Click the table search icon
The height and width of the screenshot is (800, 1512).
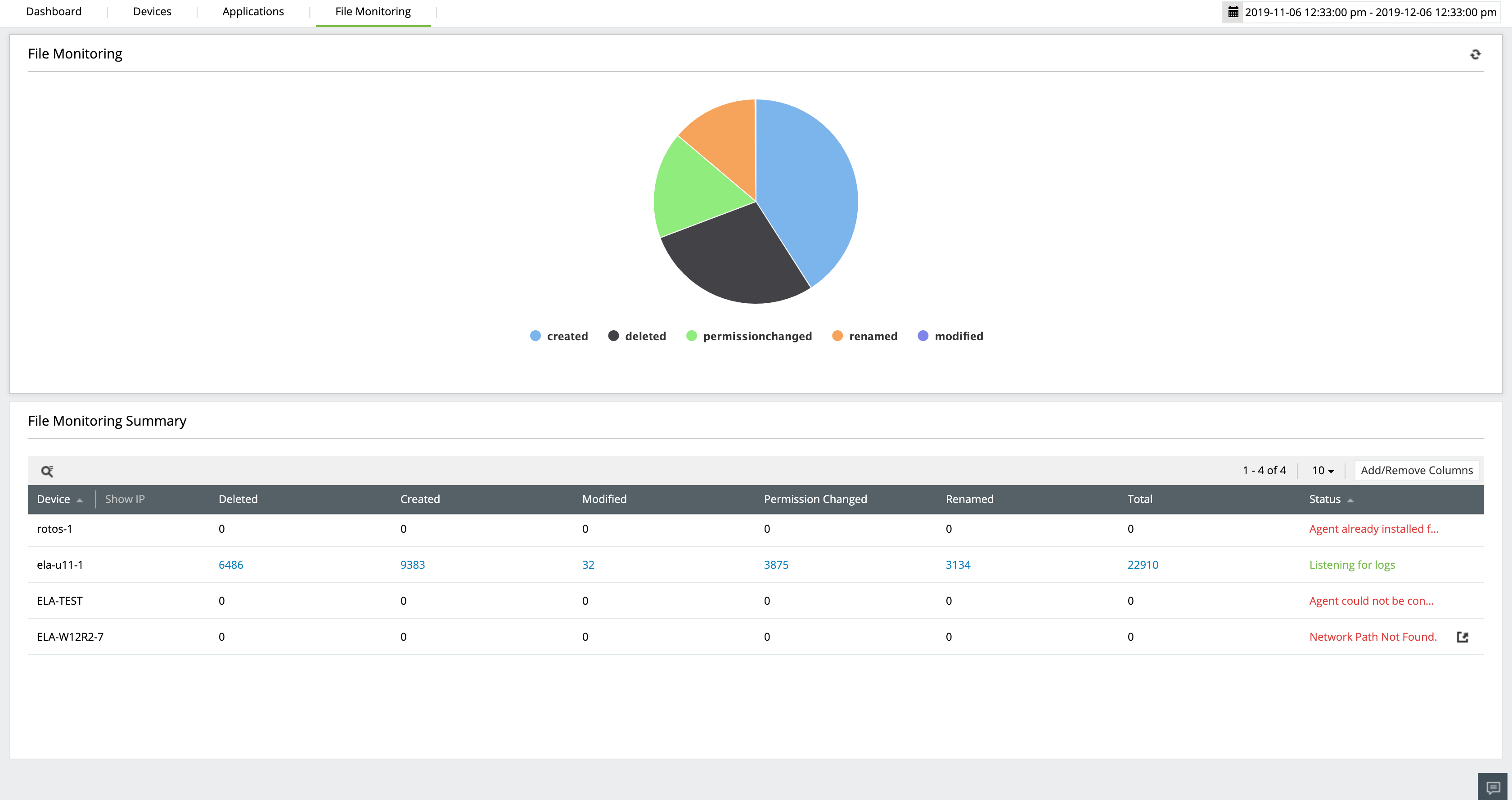coord(47,471)
